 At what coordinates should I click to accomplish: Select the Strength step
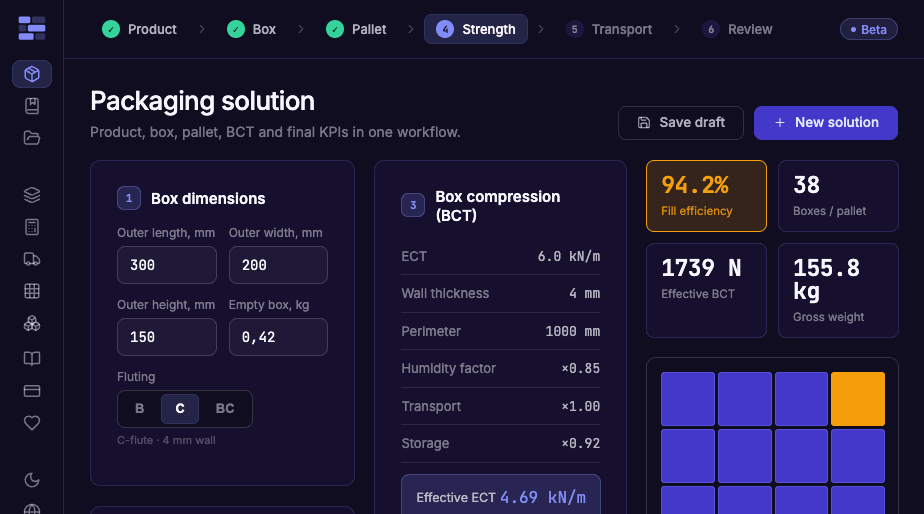(476, 29)
